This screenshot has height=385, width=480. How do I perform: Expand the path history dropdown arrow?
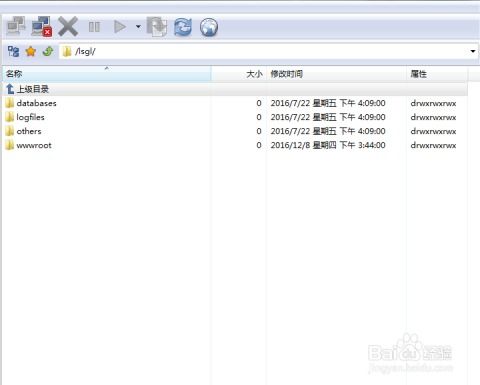click(473, 51)
